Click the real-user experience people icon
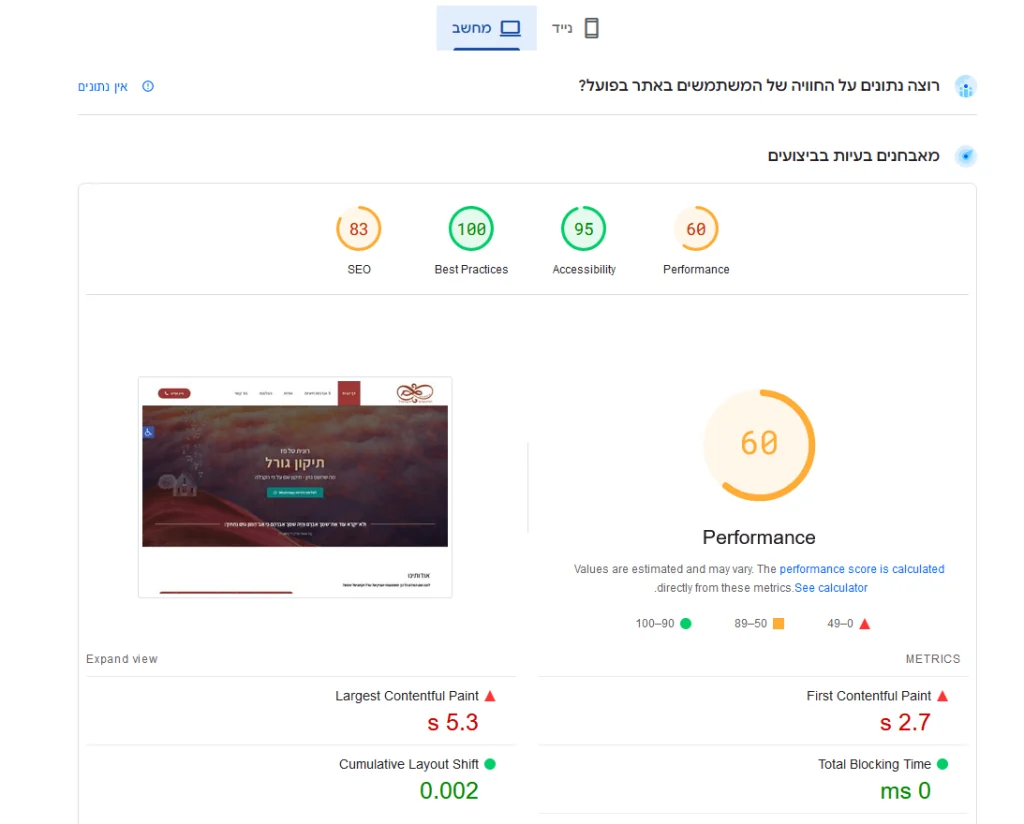 [x=965, y=86]
